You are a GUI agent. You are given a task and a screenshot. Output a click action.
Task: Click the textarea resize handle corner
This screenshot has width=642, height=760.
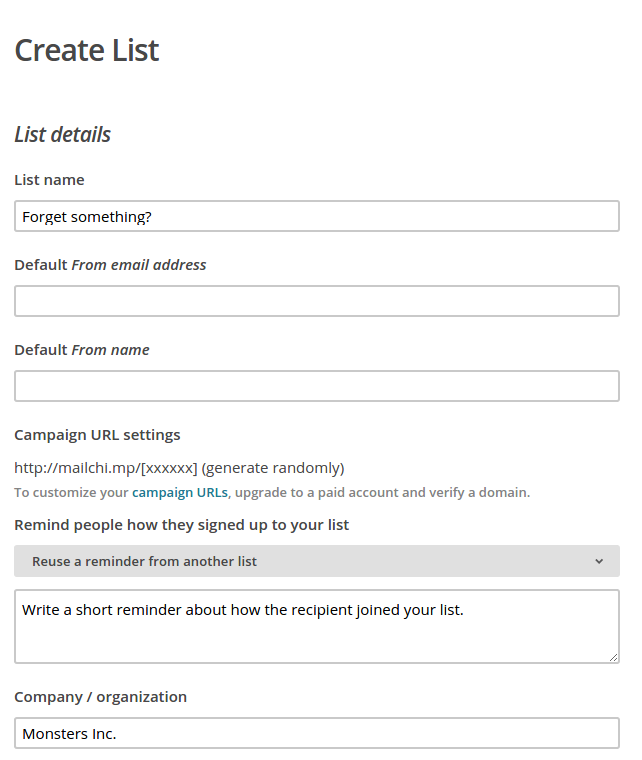click(x=613, y=657)
